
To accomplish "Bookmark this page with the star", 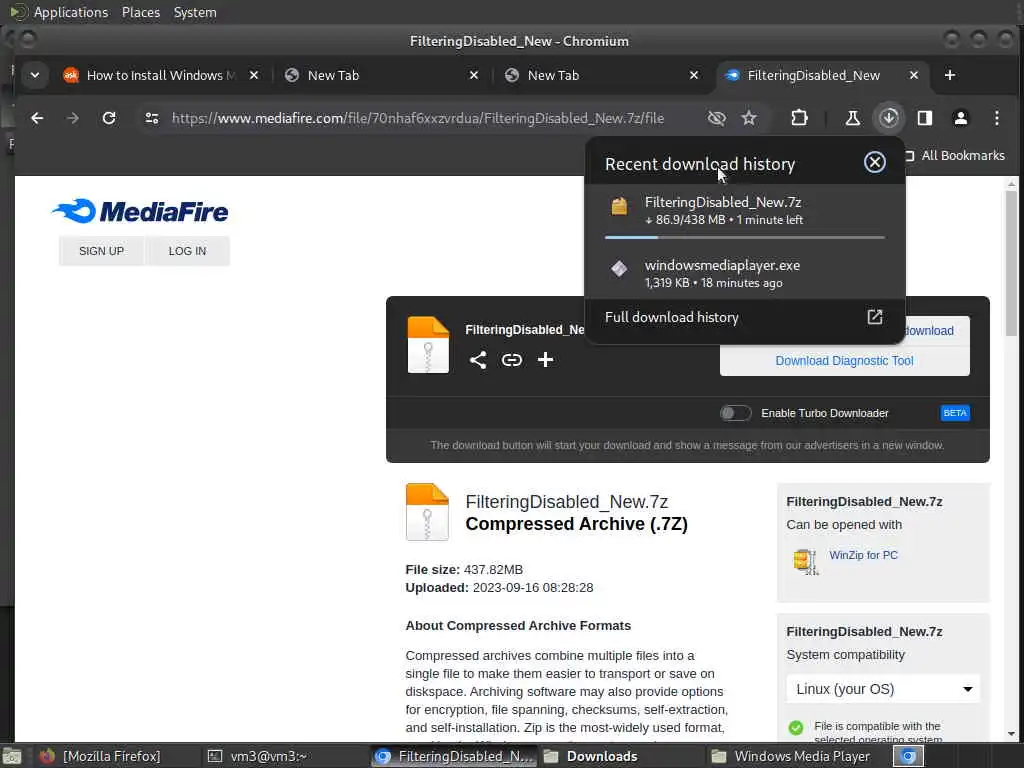I will click(749, 118).
